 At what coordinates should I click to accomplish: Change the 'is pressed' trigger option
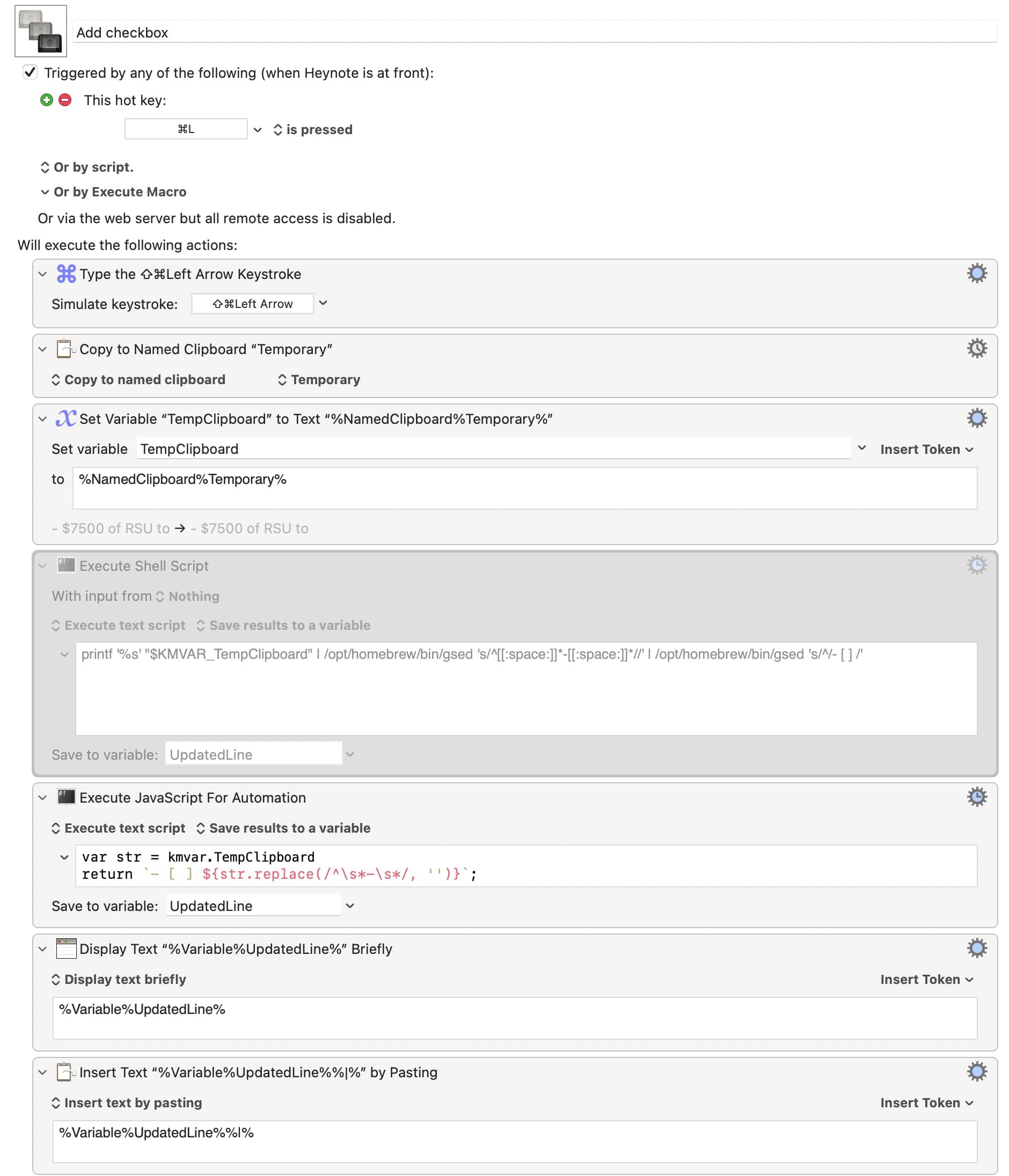click(313, 129)
